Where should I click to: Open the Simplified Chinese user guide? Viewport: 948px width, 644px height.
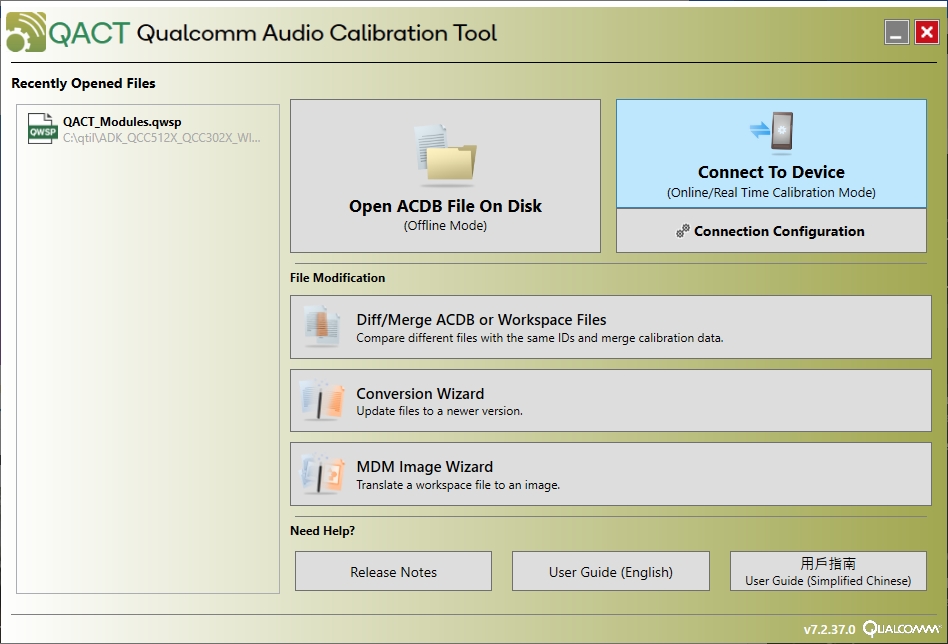tap(828, 571)
